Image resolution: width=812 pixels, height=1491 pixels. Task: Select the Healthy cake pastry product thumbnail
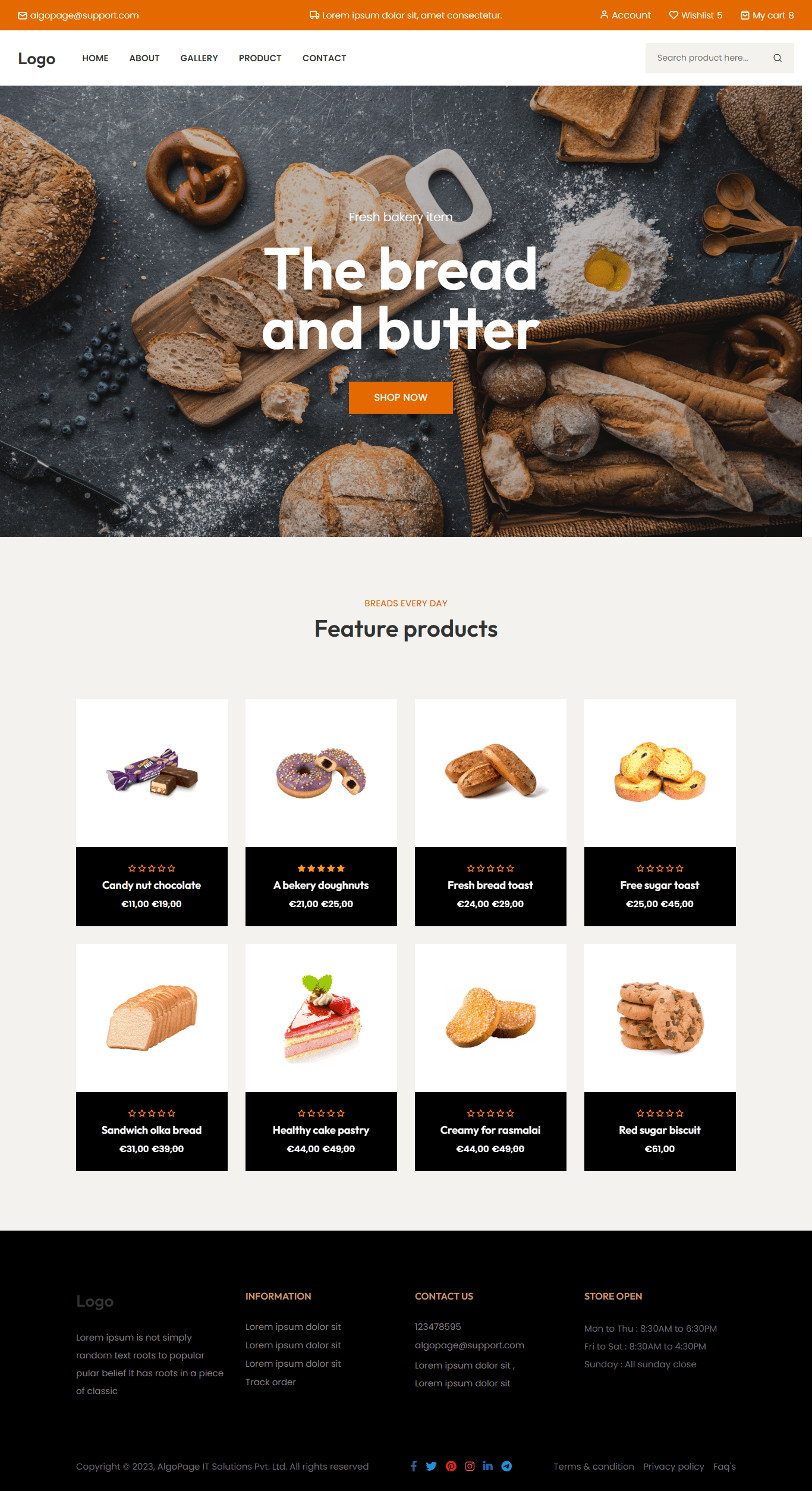pyautogui.click(x=321, y=1018)
